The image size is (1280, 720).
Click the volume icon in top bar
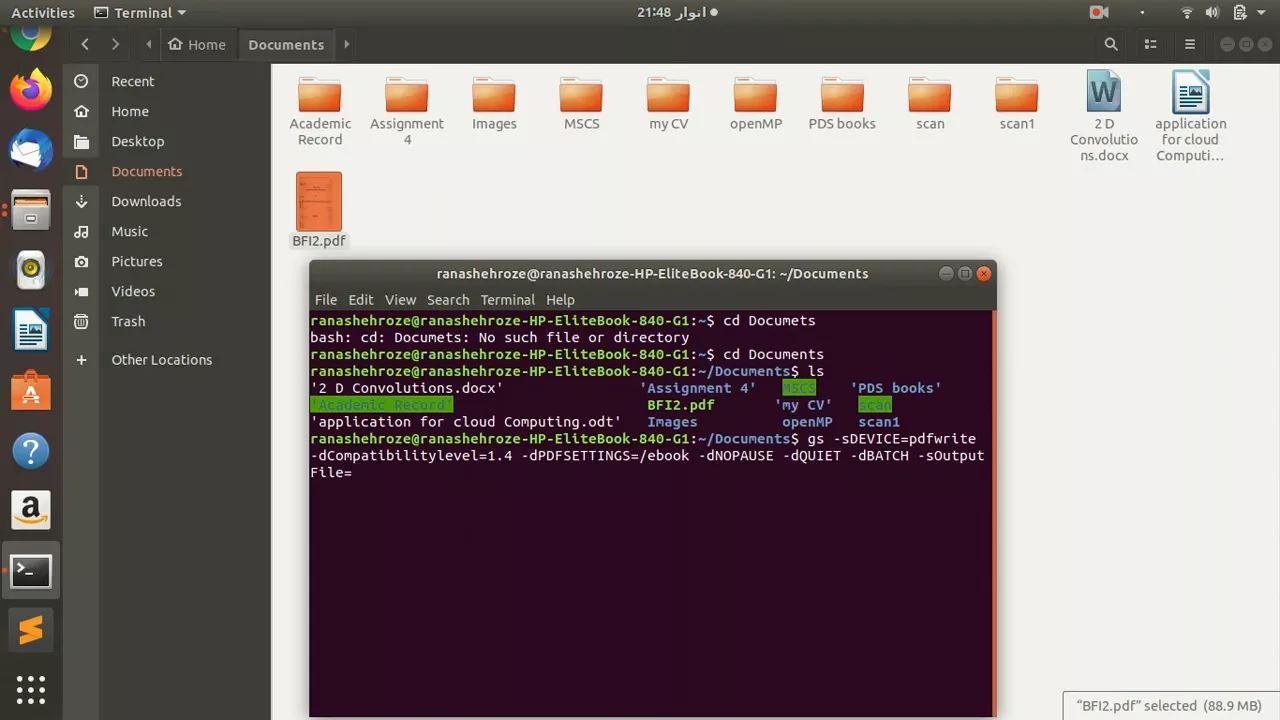coord(1213,13)
